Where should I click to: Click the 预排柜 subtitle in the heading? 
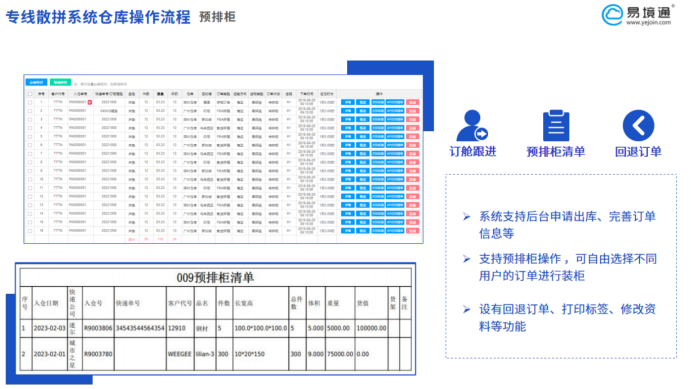(217, 17)
